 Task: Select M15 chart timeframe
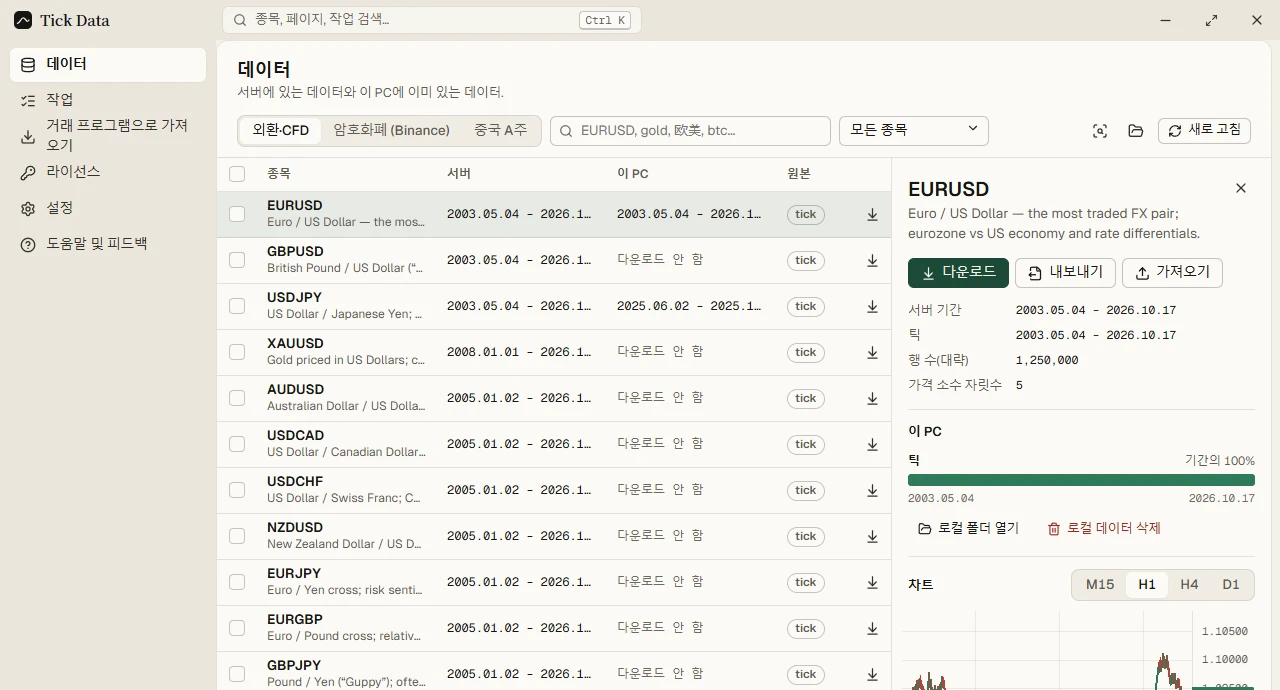click(1100, 585)
